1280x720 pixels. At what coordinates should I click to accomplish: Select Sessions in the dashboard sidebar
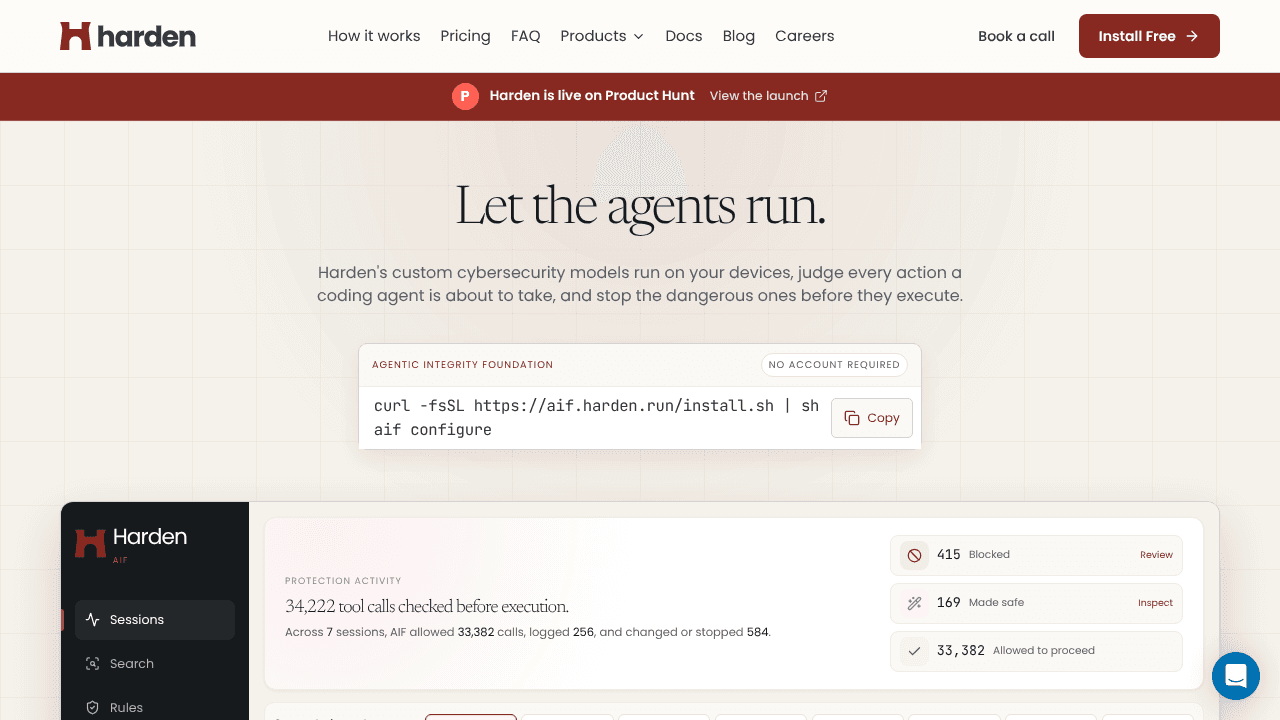[x=155, y=620]
